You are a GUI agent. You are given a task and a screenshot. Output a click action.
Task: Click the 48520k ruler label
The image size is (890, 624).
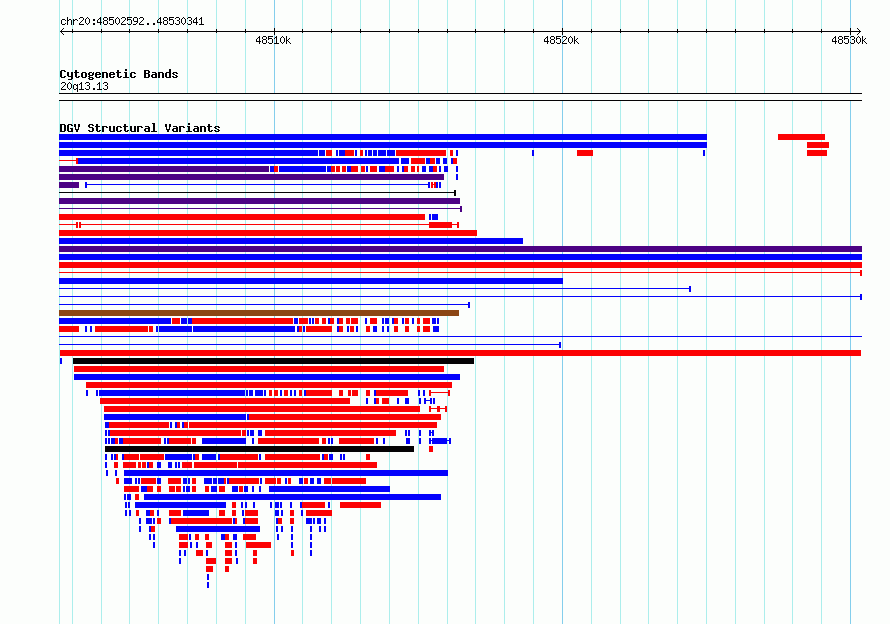(561, 40)
